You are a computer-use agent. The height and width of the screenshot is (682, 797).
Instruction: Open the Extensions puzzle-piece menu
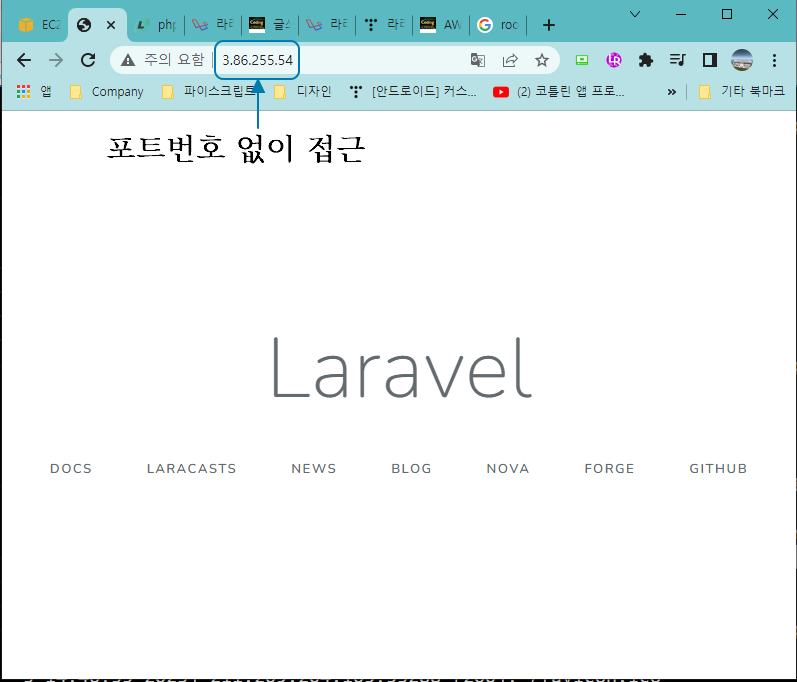click(x=646, y=60)
